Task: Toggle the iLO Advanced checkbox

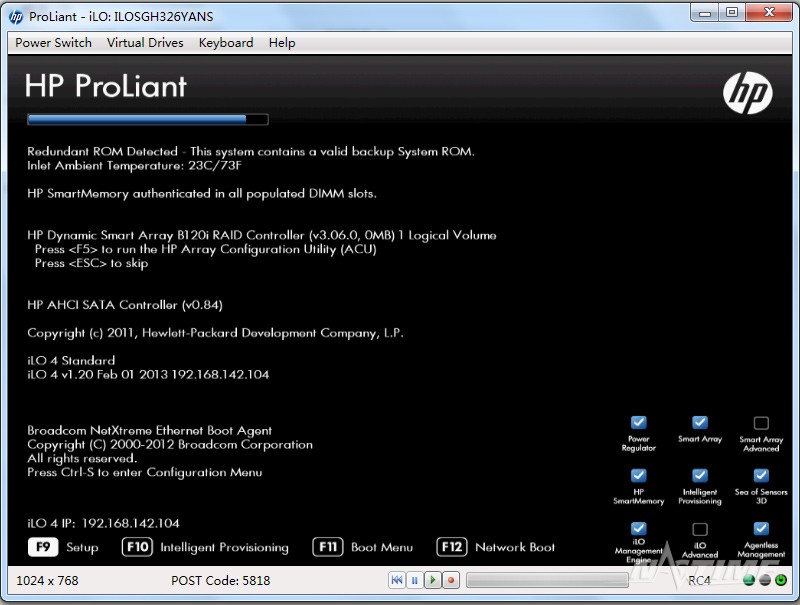Action: (x=700, y=529)
